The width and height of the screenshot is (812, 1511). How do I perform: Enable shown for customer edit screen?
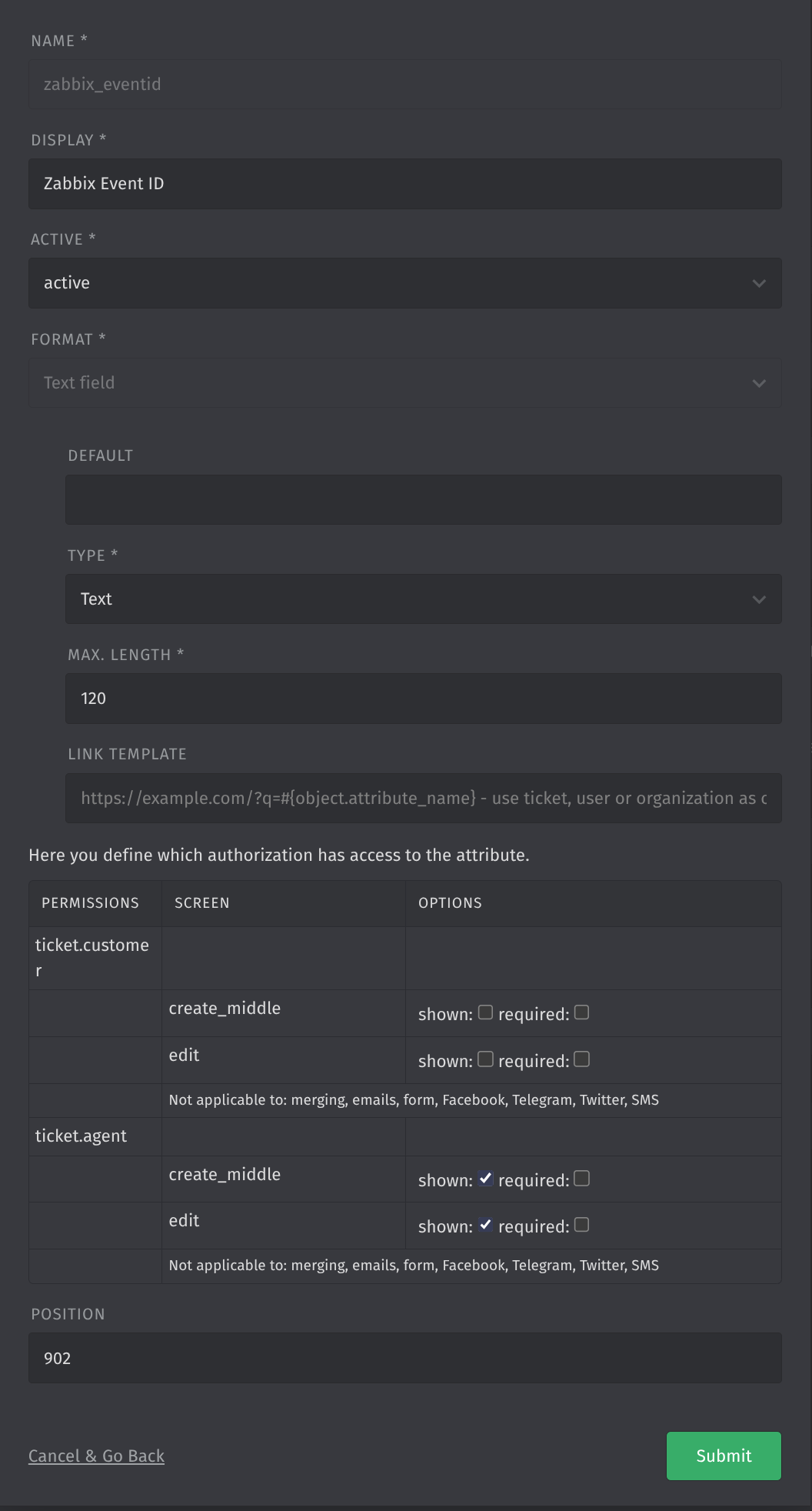(485, 1059)
